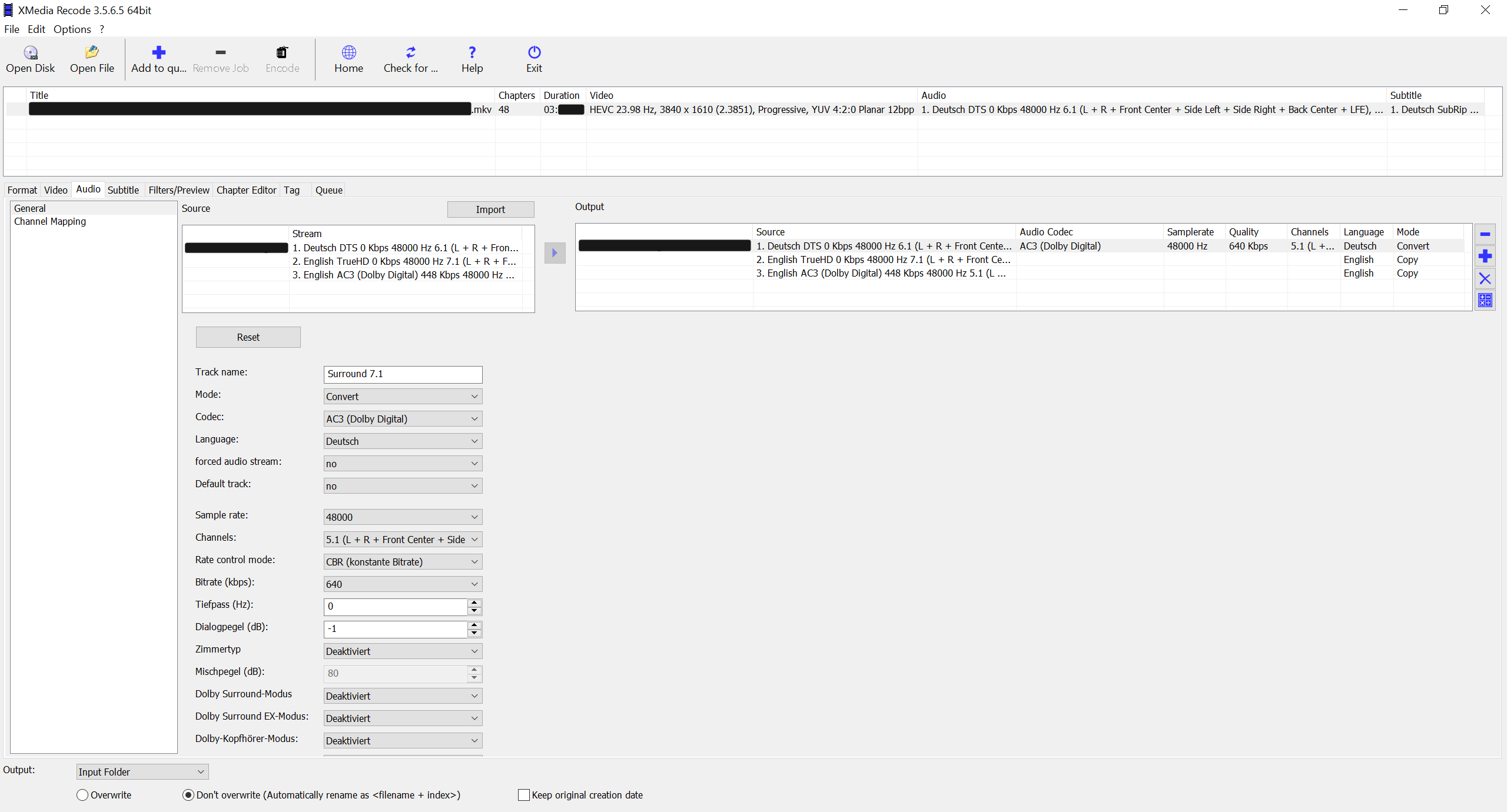Click the minus icon beside output list
1507x812 pixels.
1485,234
